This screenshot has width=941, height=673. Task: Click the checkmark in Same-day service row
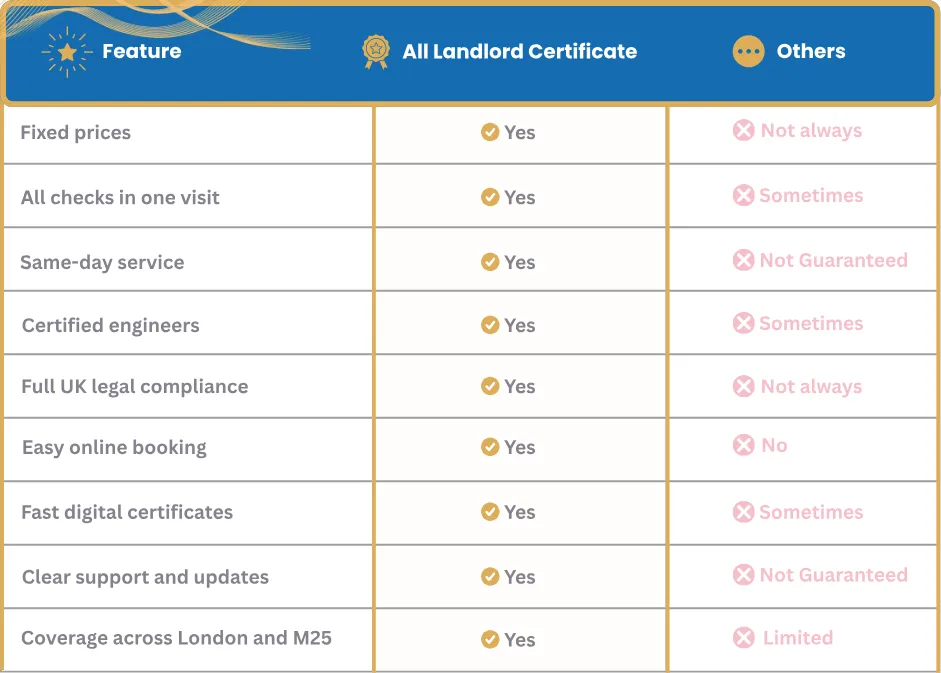pyautogui.click(x=490, y=262)
